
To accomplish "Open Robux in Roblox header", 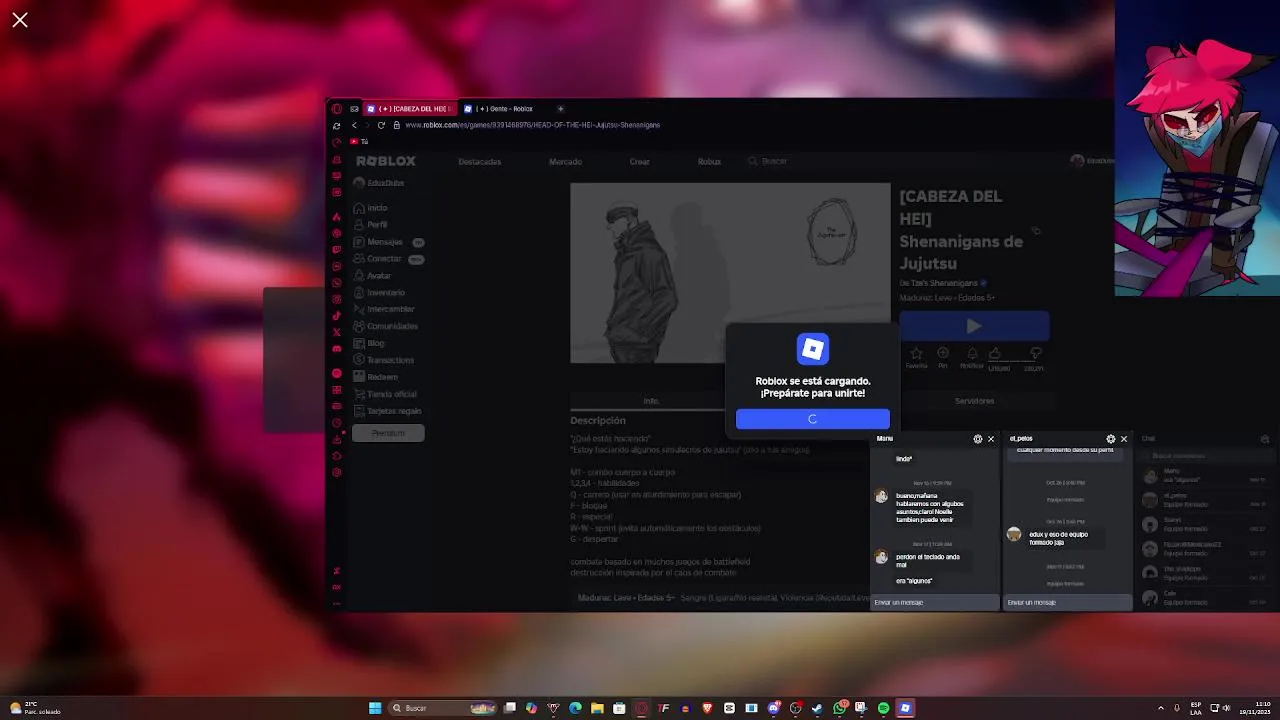I will (x=709, y=161).
